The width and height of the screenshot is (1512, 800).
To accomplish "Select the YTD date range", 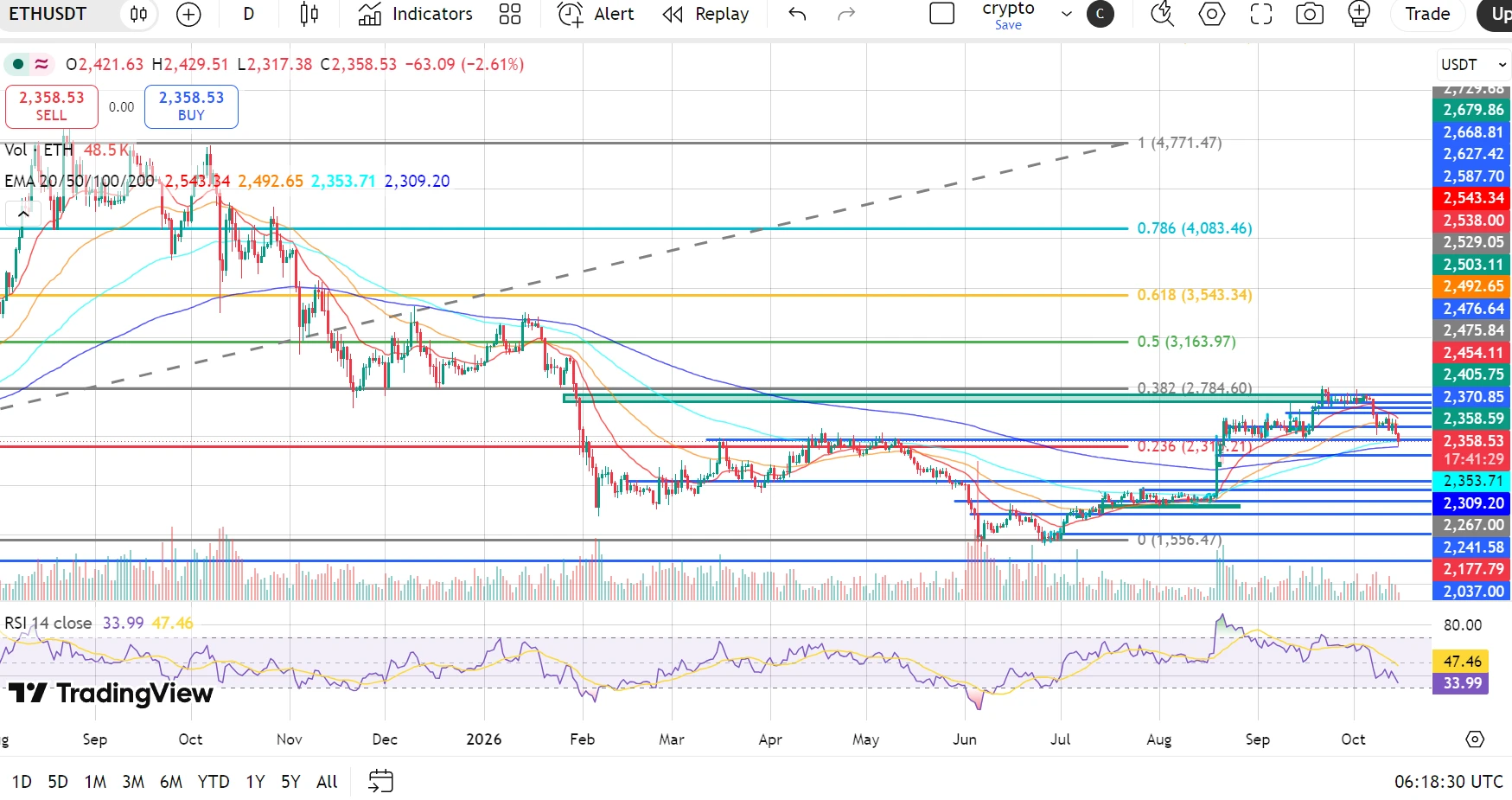I will point(214,782).
